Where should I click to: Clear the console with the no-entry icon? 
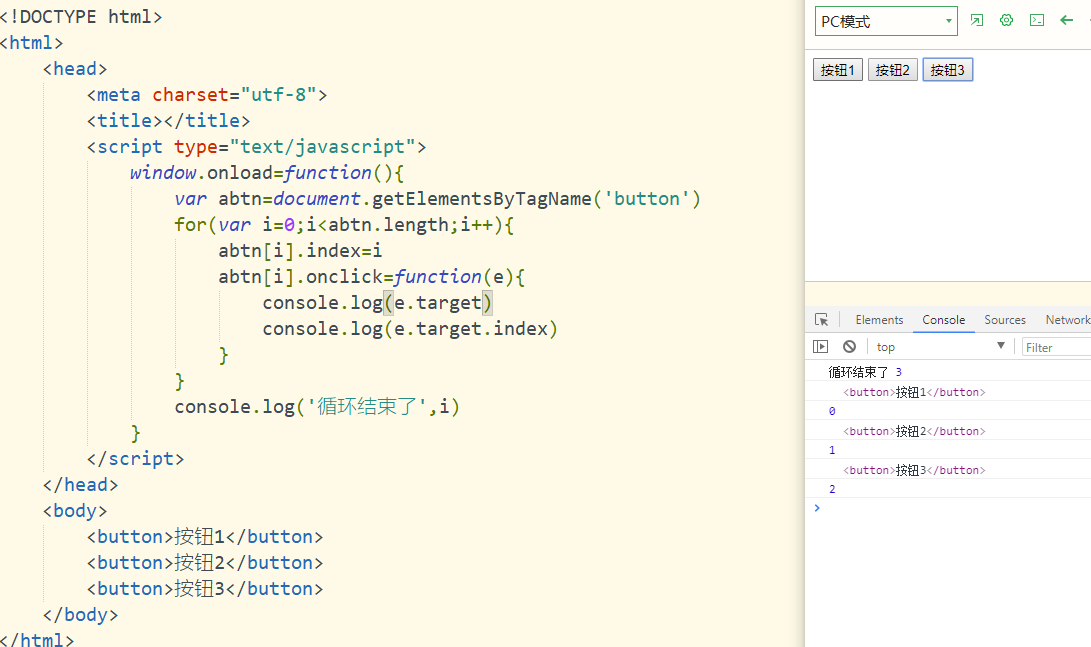pyautogui.click(x=849, y=346)
